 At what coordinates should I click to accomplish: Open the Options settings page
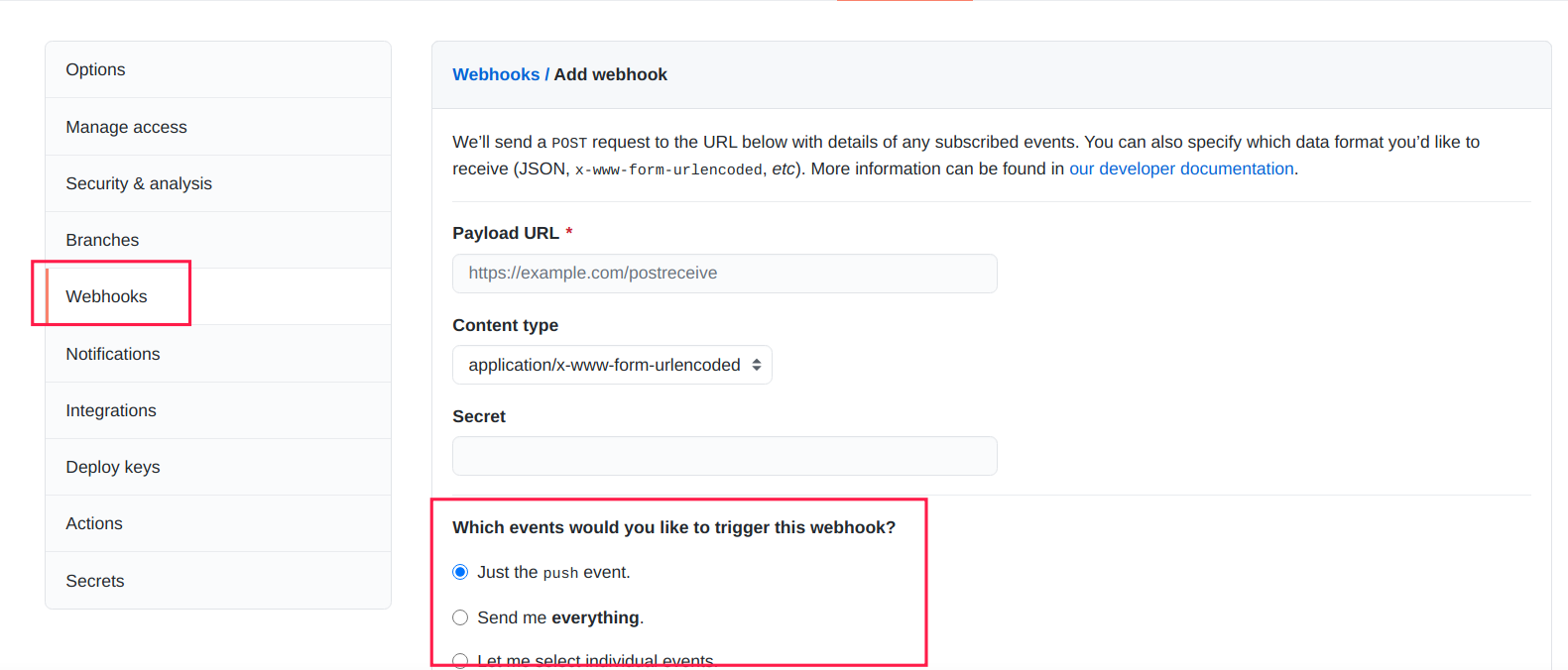pos(95,69)
